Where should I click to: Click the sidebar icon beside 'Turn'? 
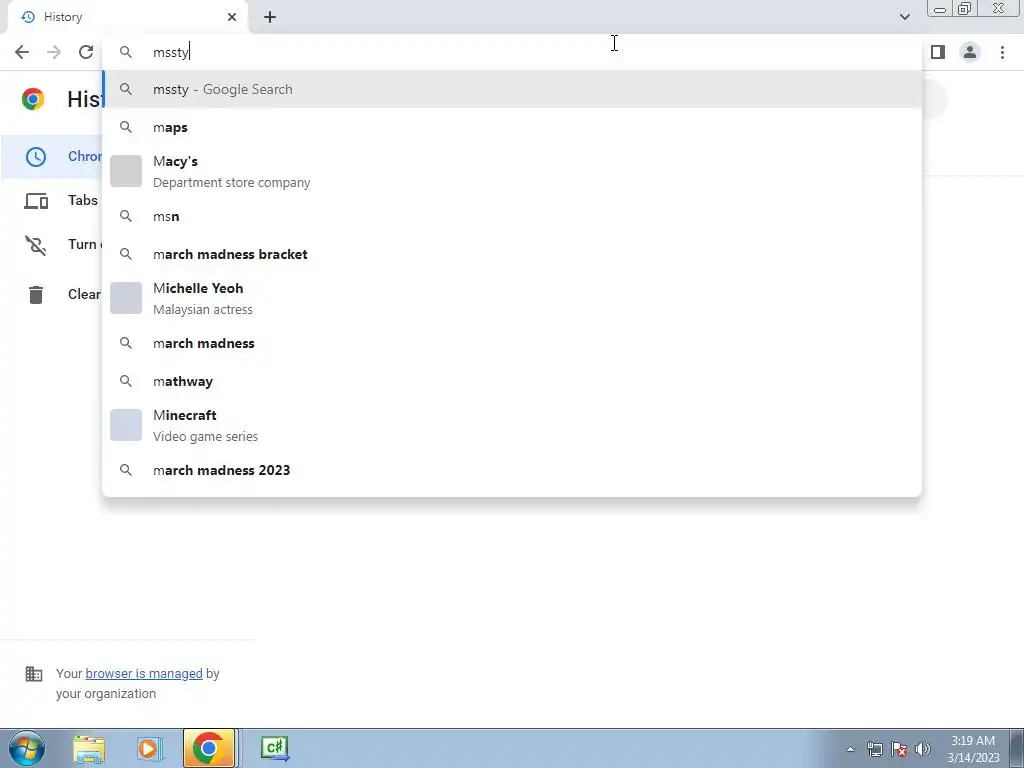click(x=36, y=245)
